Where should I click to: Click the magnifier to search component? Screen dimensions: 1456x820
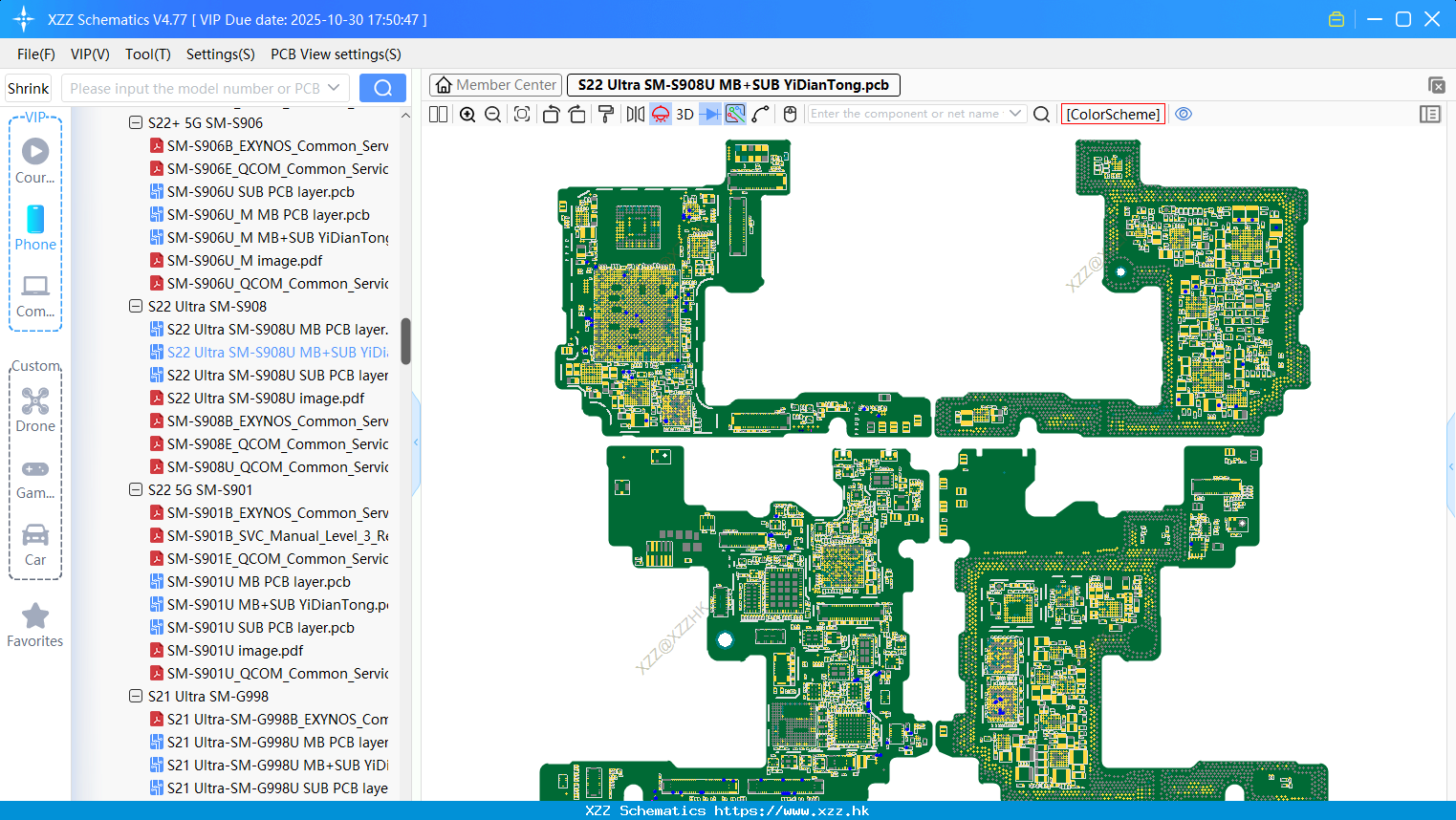[x=1042, y=114]
